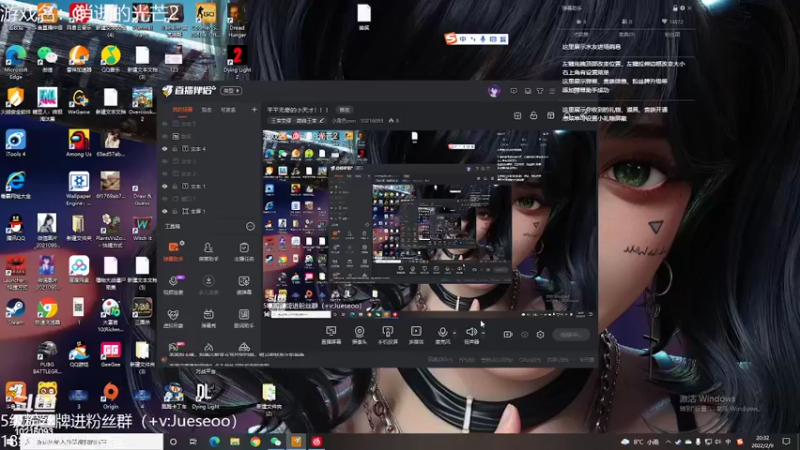The width and height of the screenshot is (800, 450).
Task: Open the layout icon above preview
Action: (517, 116)
